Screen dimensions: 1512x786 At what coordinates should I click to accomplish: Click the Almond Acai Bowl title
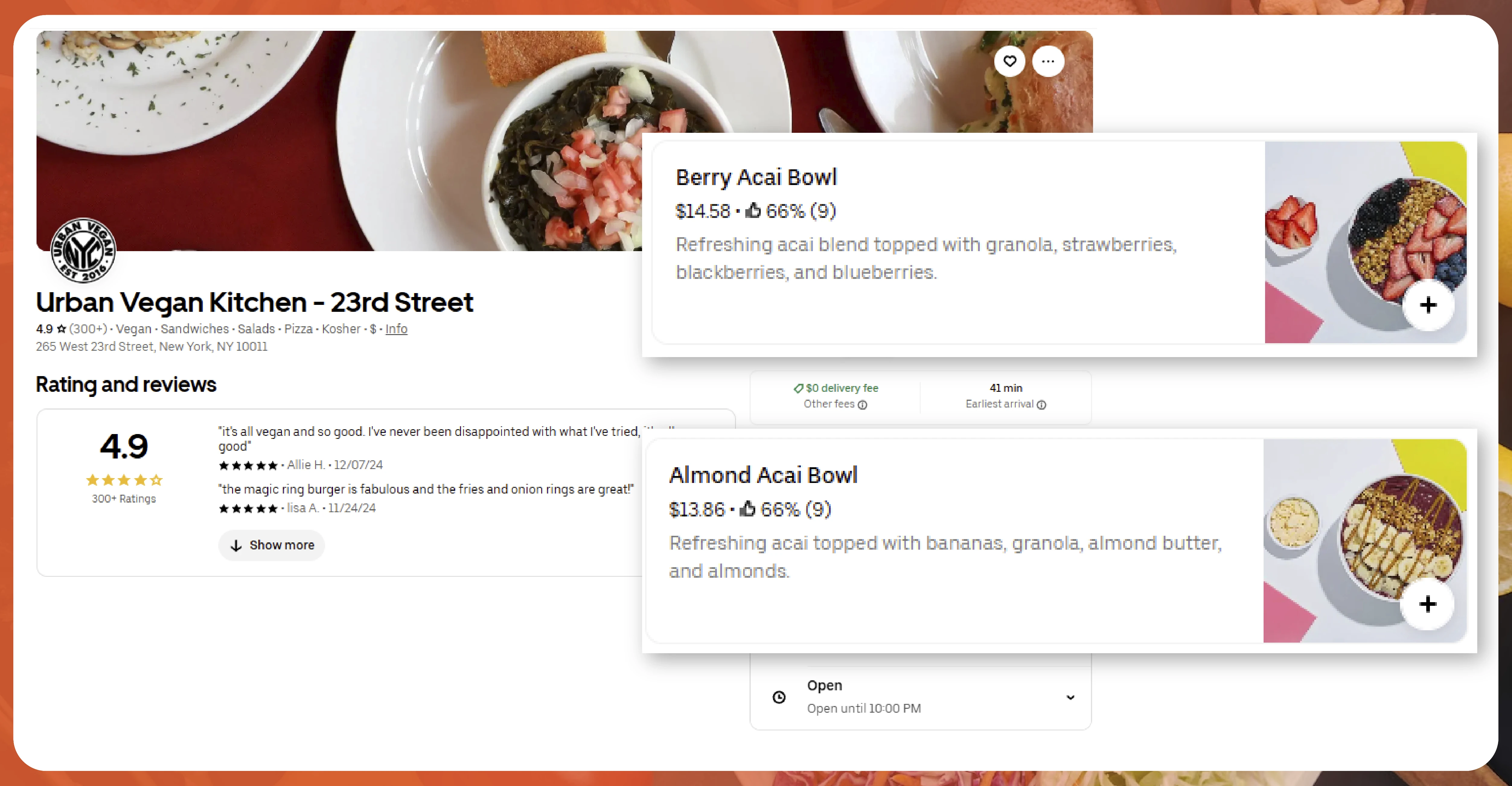pos(763,475)
